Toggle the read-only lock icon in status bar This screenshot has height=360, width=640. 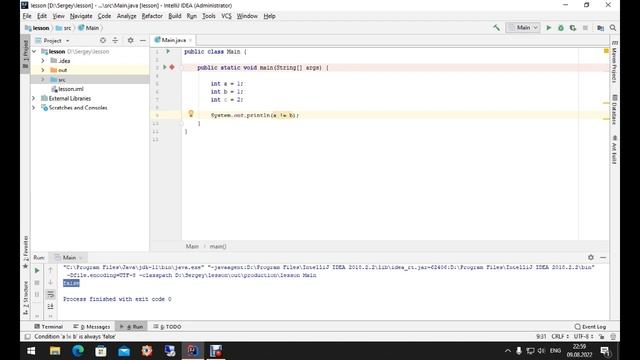pos(601,336)
